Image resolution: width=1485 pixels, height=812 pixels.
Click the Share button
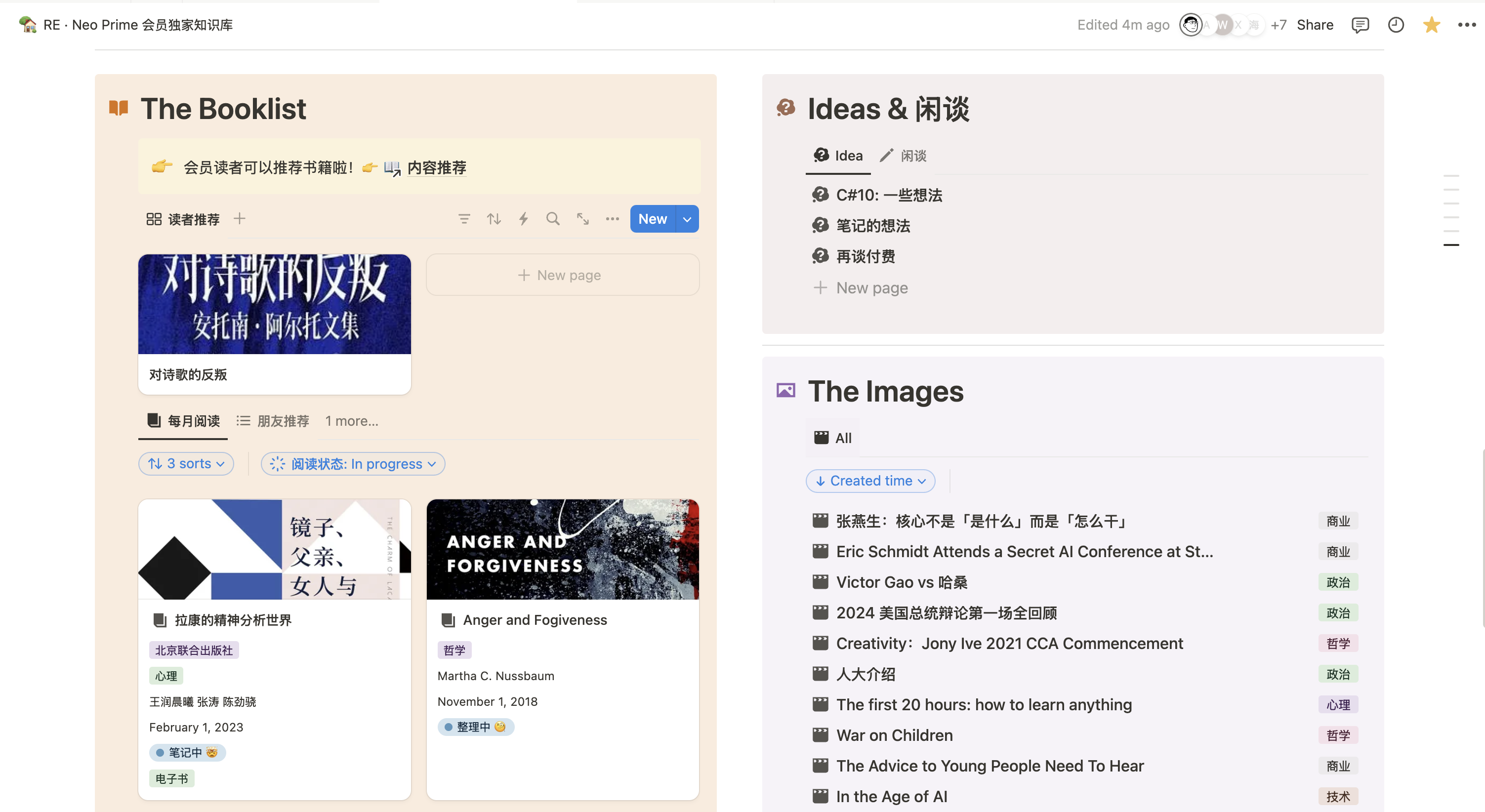pyautogui.click(x=1315, y=25)
